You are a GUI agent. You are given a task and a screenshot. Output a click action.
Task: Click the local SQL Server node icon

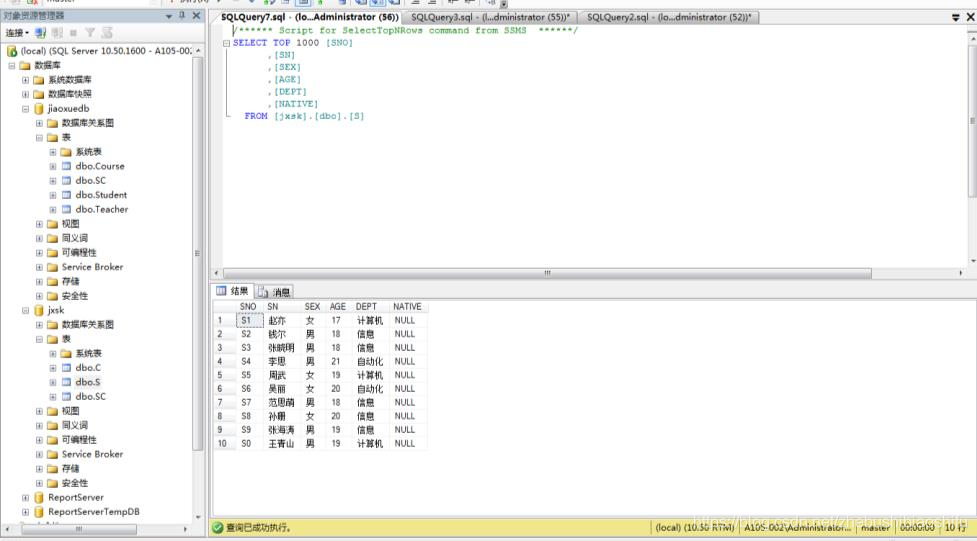(12, 51)
